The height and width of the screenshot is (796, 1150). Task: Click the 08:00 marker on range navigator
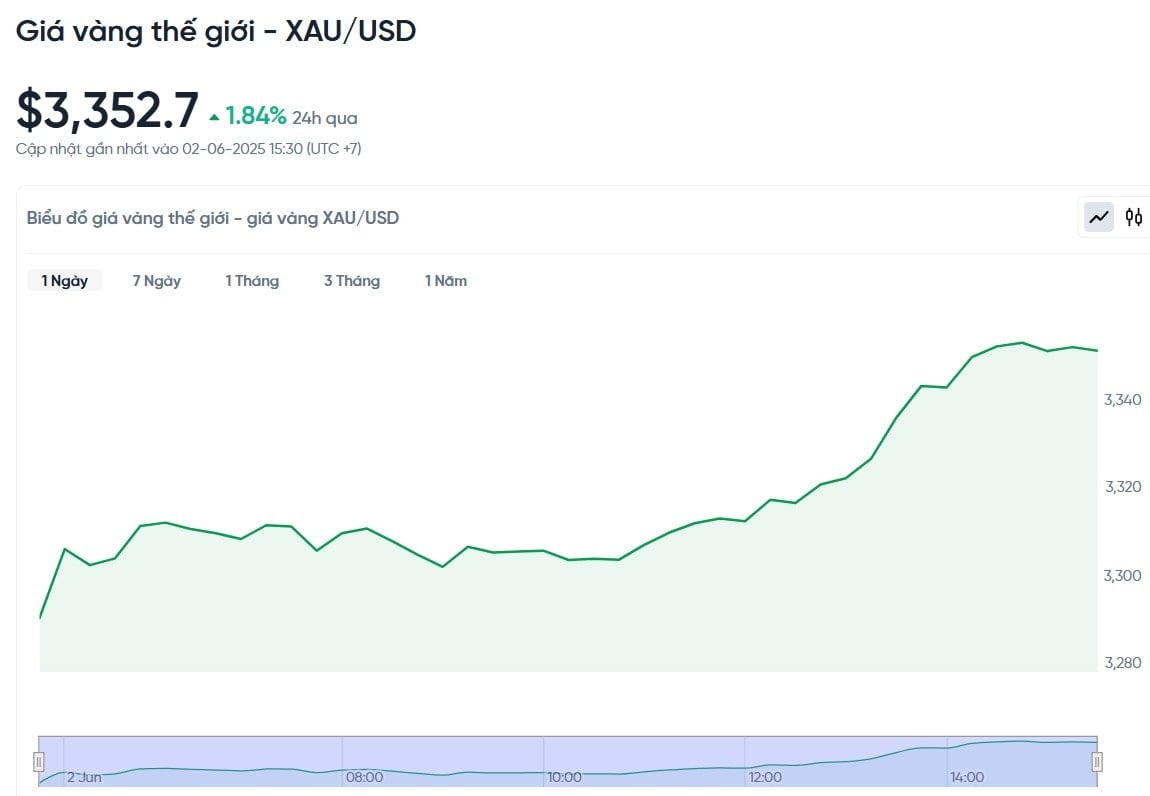(365, 777)
